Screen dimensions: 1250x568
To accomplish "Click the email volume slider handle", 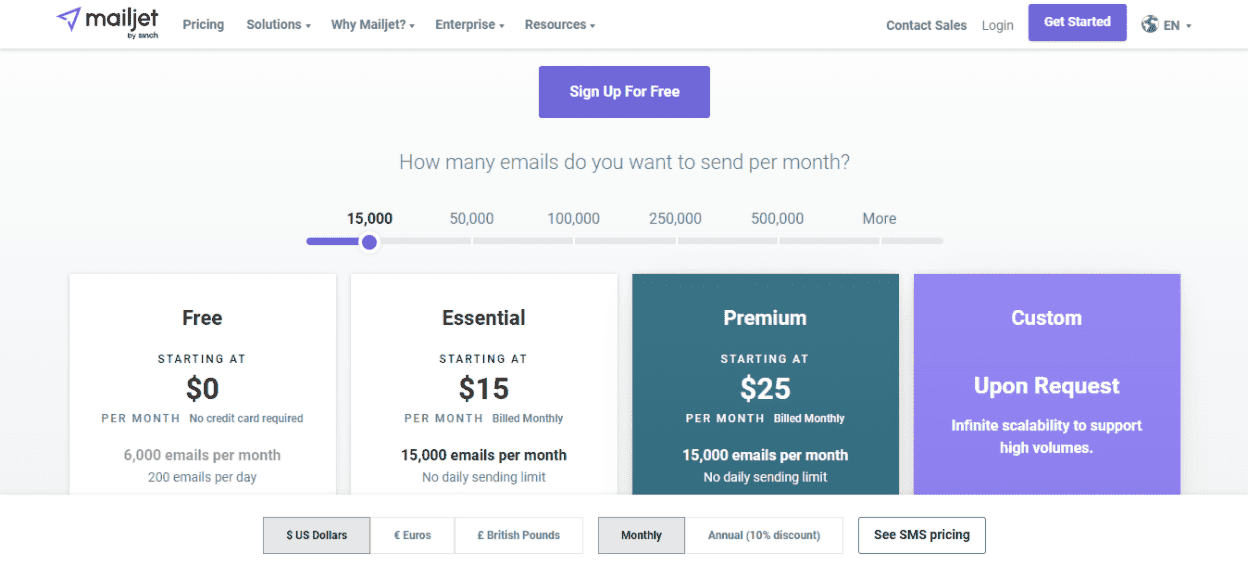I will point(369,242).
